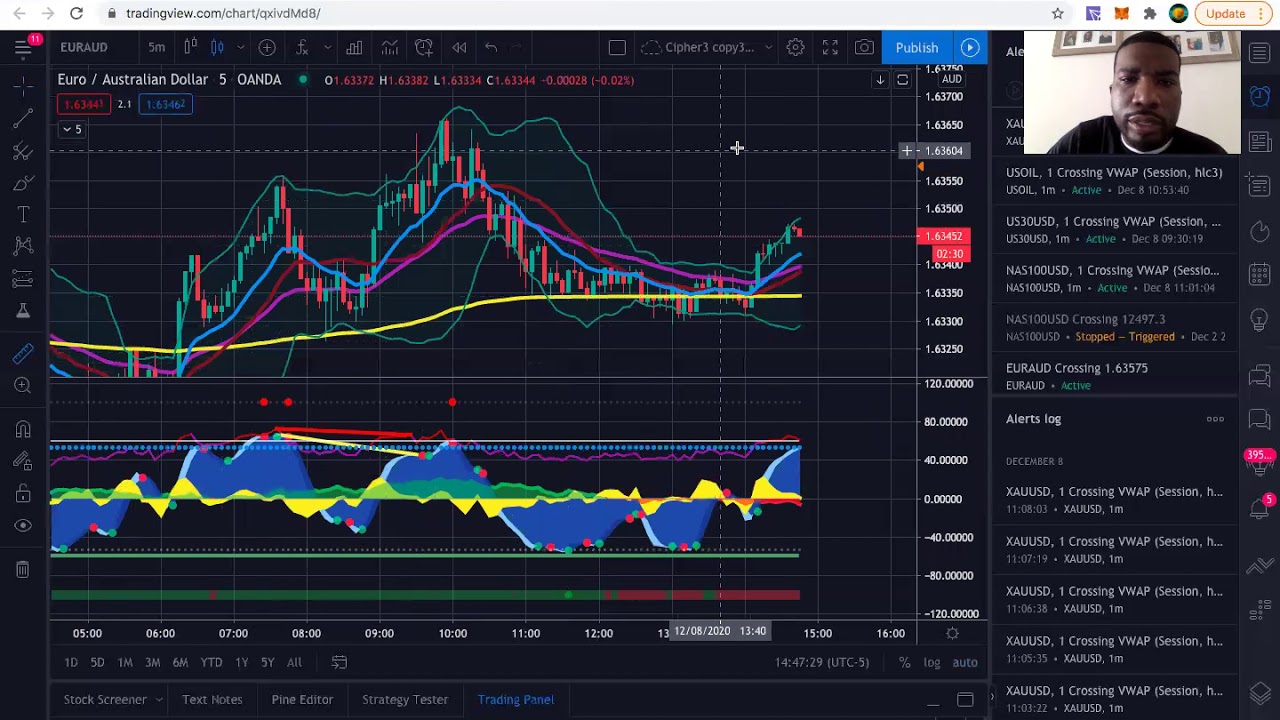Select the text annotation tool

coord(22,215)
